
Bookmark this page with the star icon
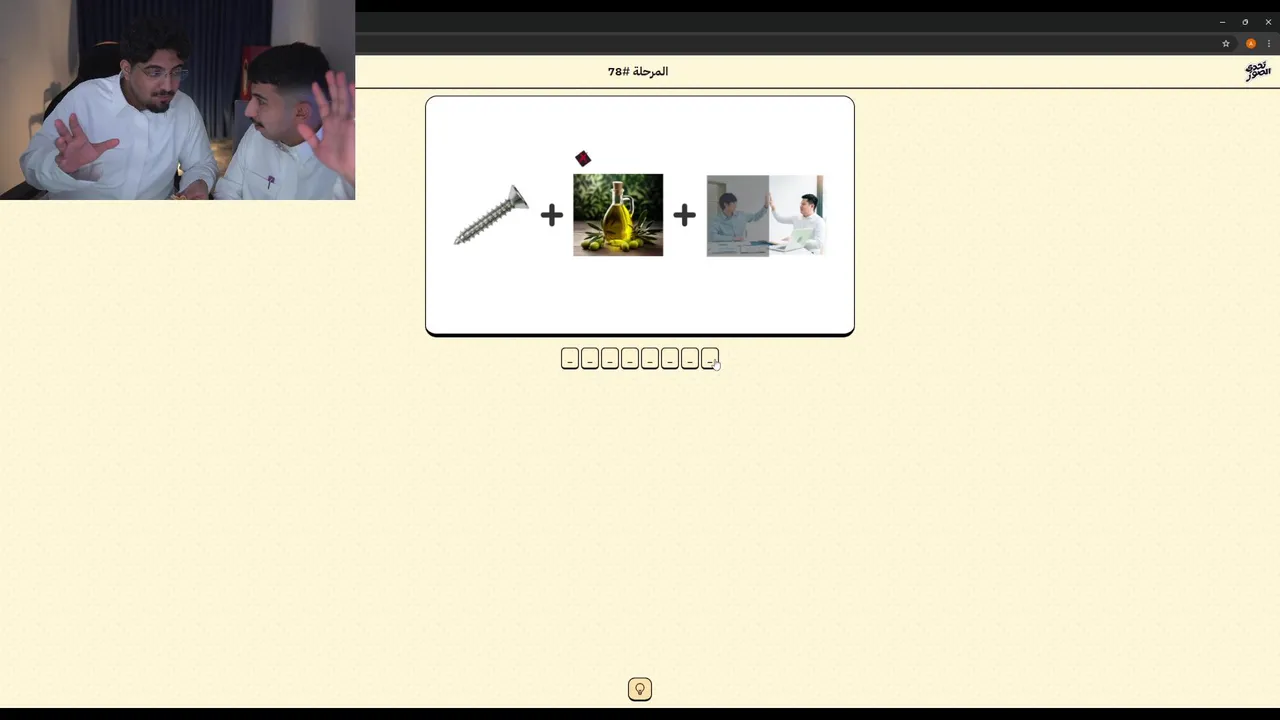coord(1226,44)
